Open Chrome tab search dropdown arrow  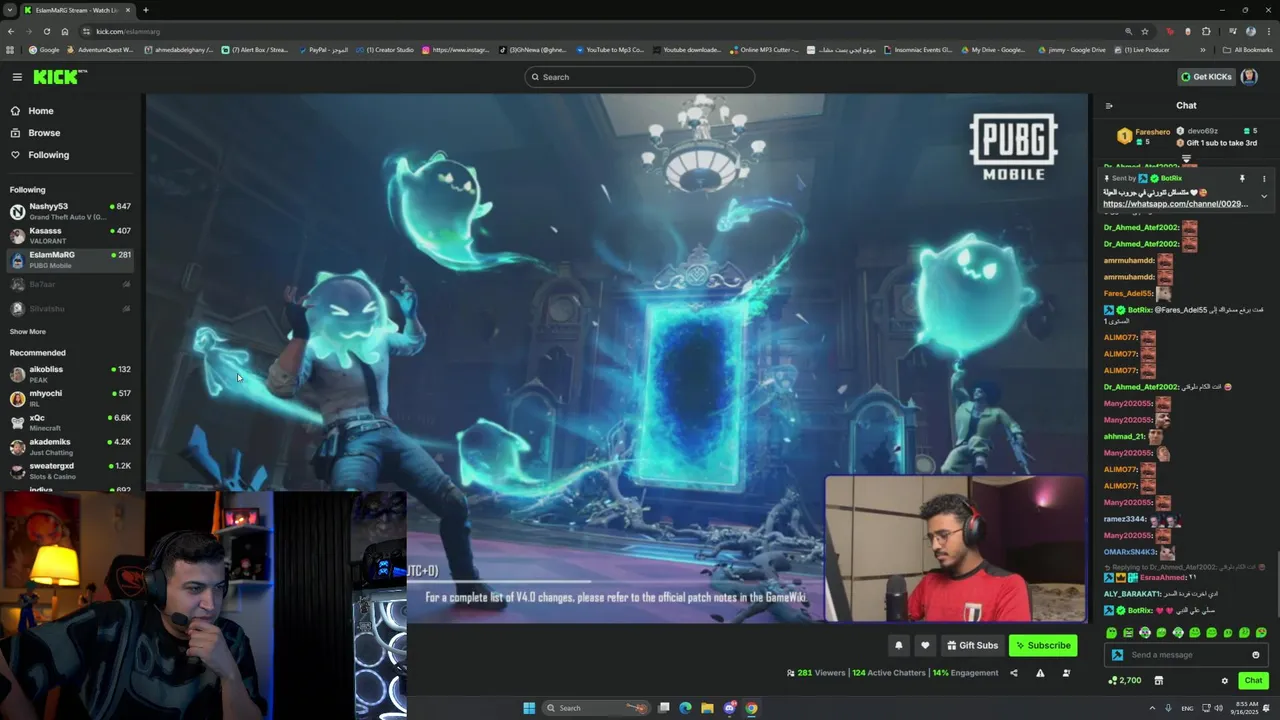click(9, 10)
